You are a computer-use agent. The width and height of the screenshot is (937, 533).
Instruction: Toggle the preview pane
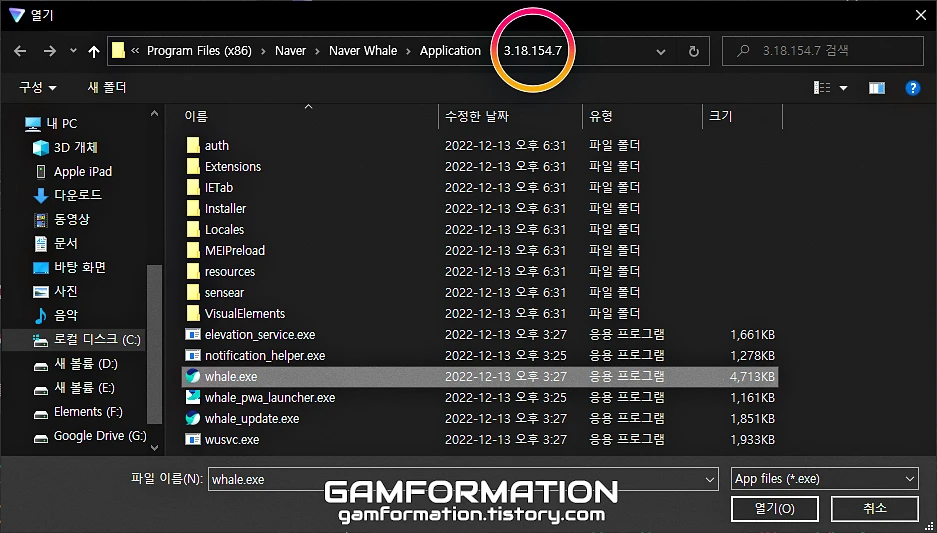pyautogui.click(x=877, y=88)
